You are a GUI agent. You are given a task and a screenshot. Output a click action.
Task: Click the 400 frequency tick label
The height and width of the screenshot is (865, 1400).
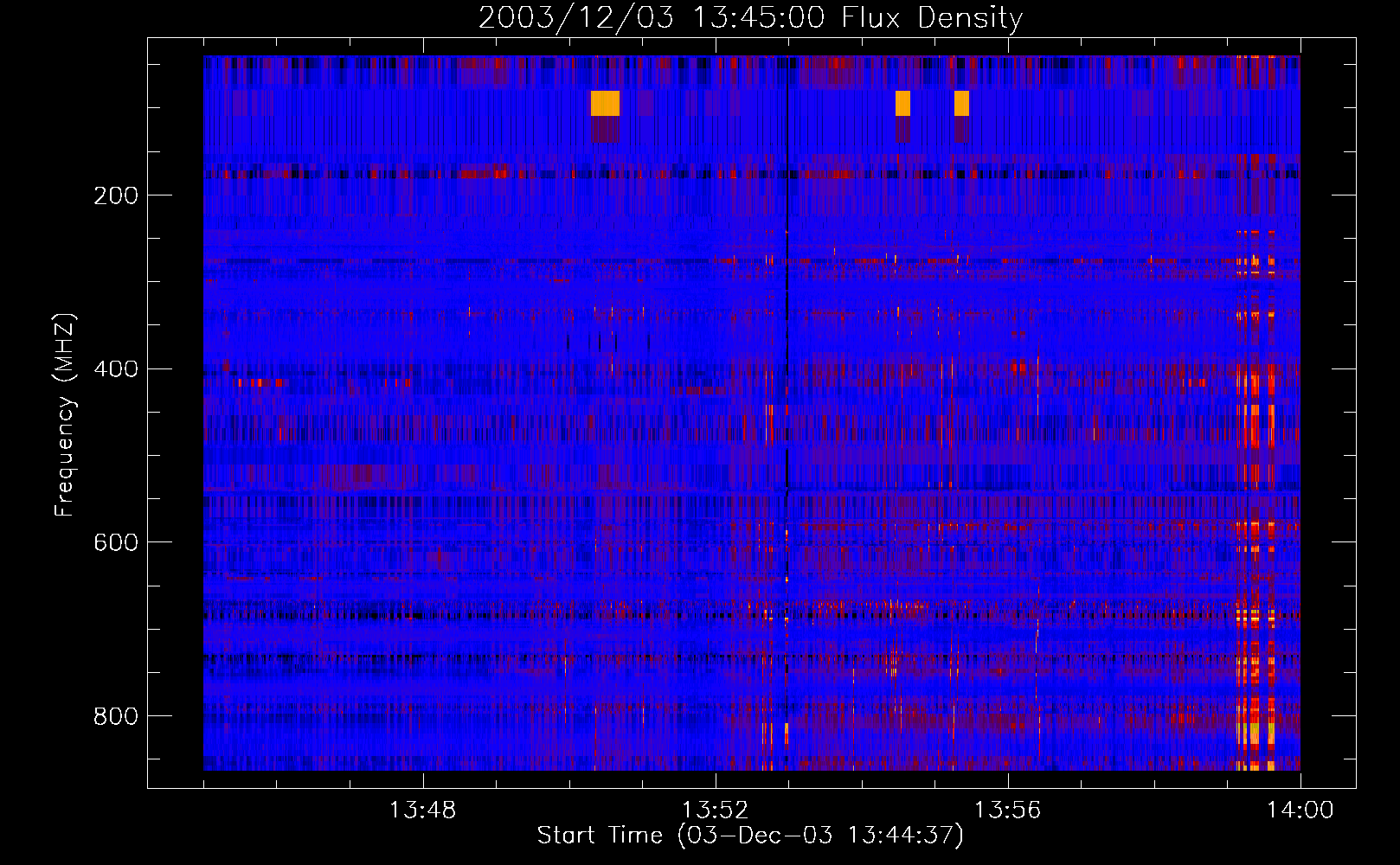pos(116,369)
